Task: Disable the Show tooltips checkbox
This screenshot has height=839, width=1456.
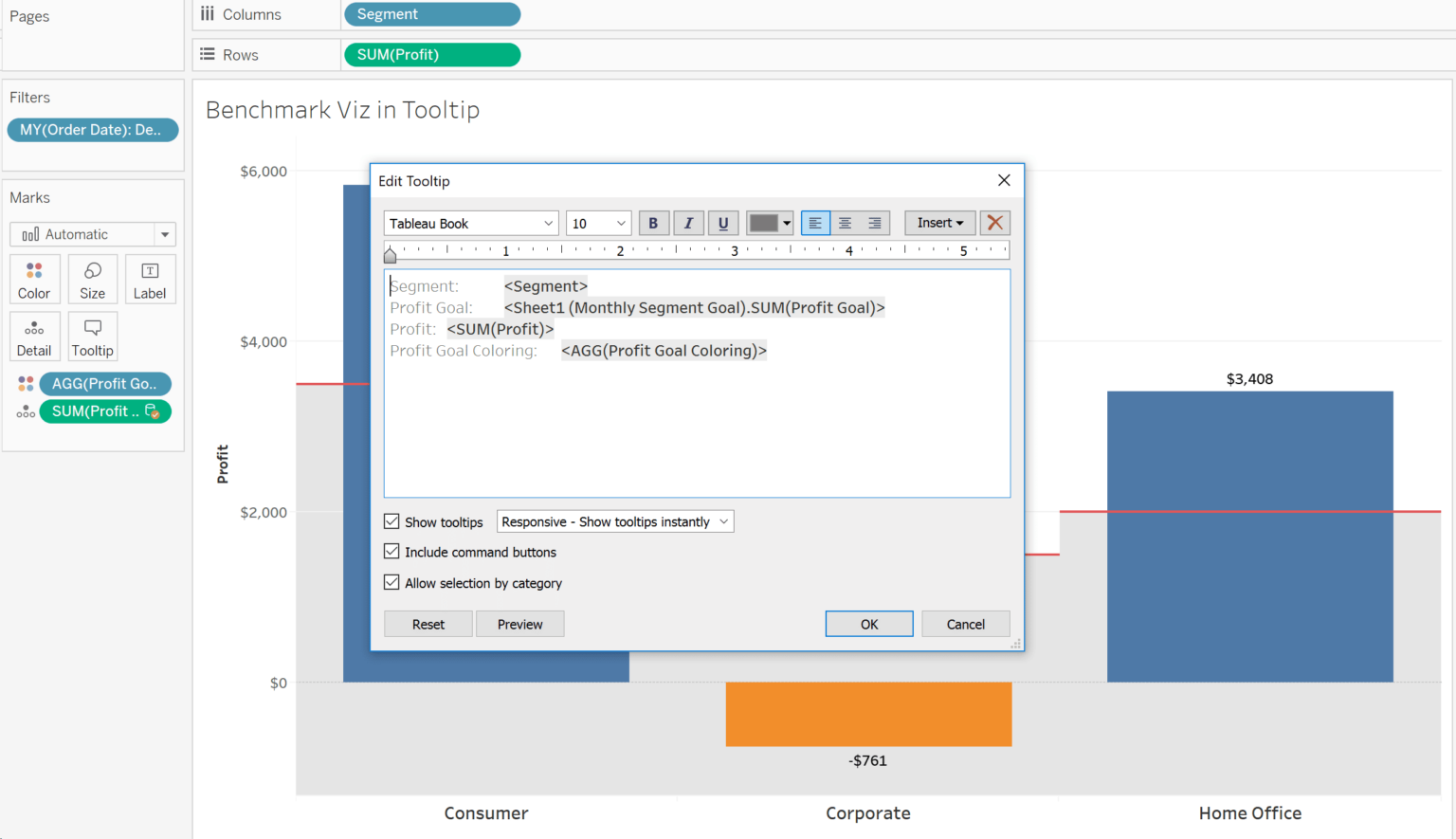Action: click(391, 520)
